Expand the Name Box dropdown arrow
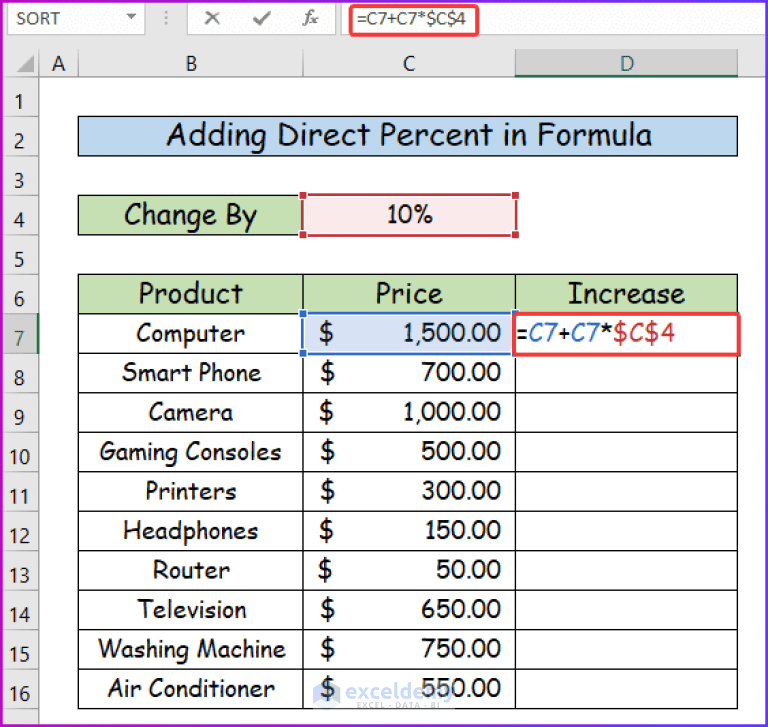This screenshot has height=727, width=768. pos(131,18)
